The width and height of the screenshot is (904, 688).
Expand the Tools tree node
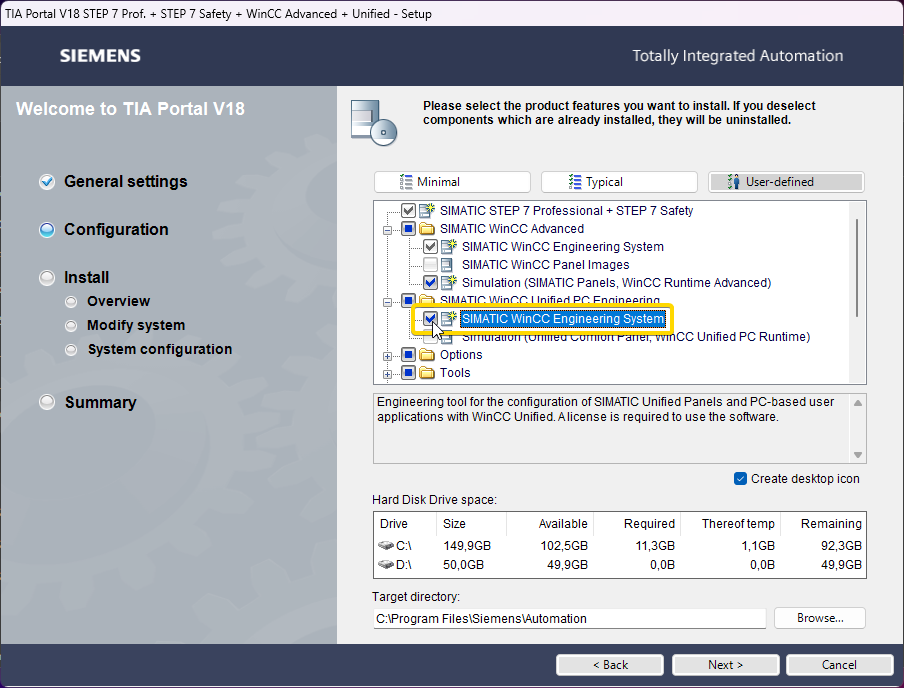tap(387, 374)
